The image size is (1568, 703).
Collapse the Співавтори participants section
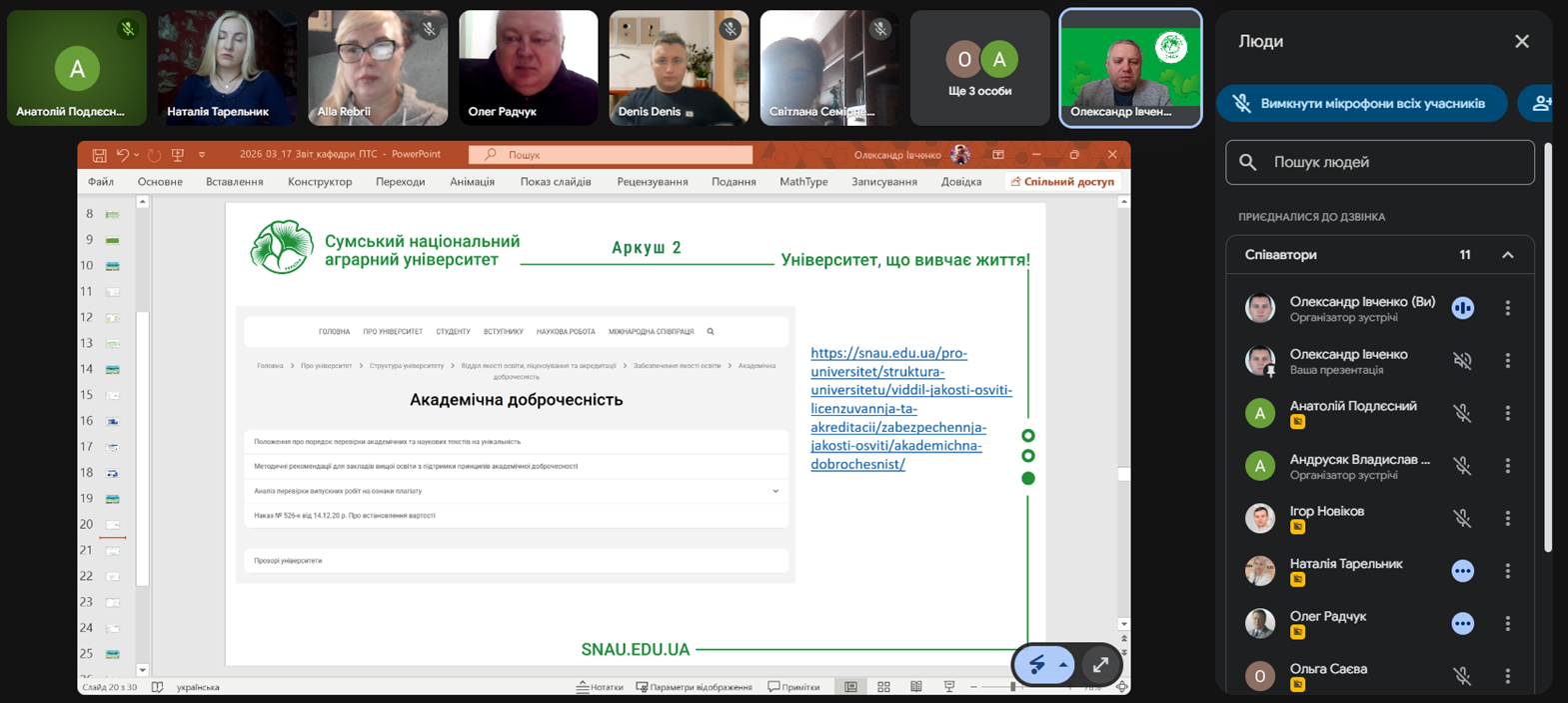click(x=1507, y=255)
